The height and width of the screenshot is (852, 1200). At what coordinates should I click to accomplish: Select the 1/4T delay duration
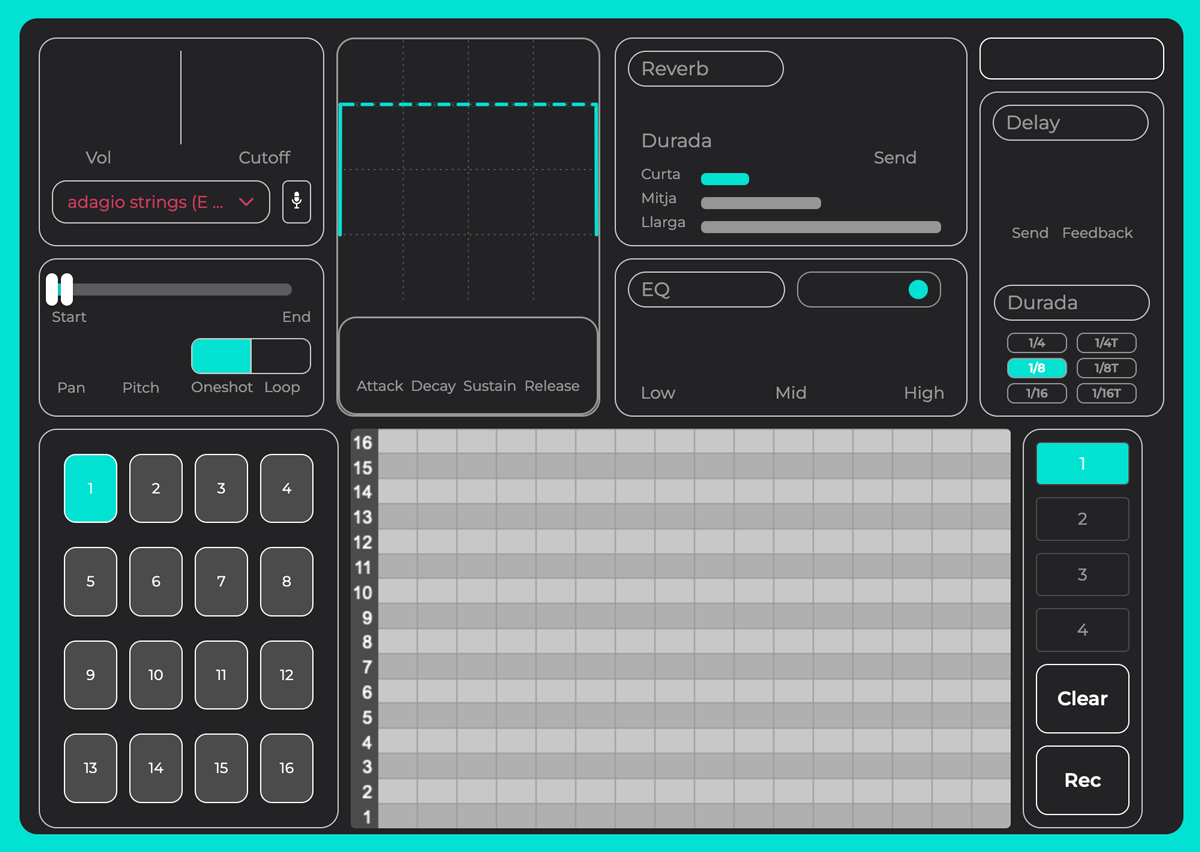pos(1106,343)
